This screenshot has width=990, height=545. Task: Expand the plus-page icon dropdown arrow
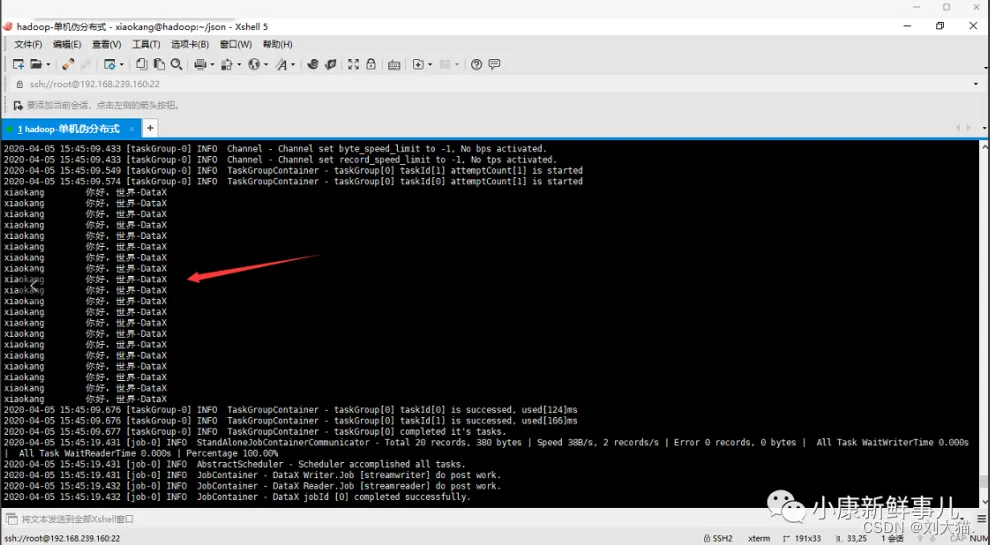click(430, 64)
